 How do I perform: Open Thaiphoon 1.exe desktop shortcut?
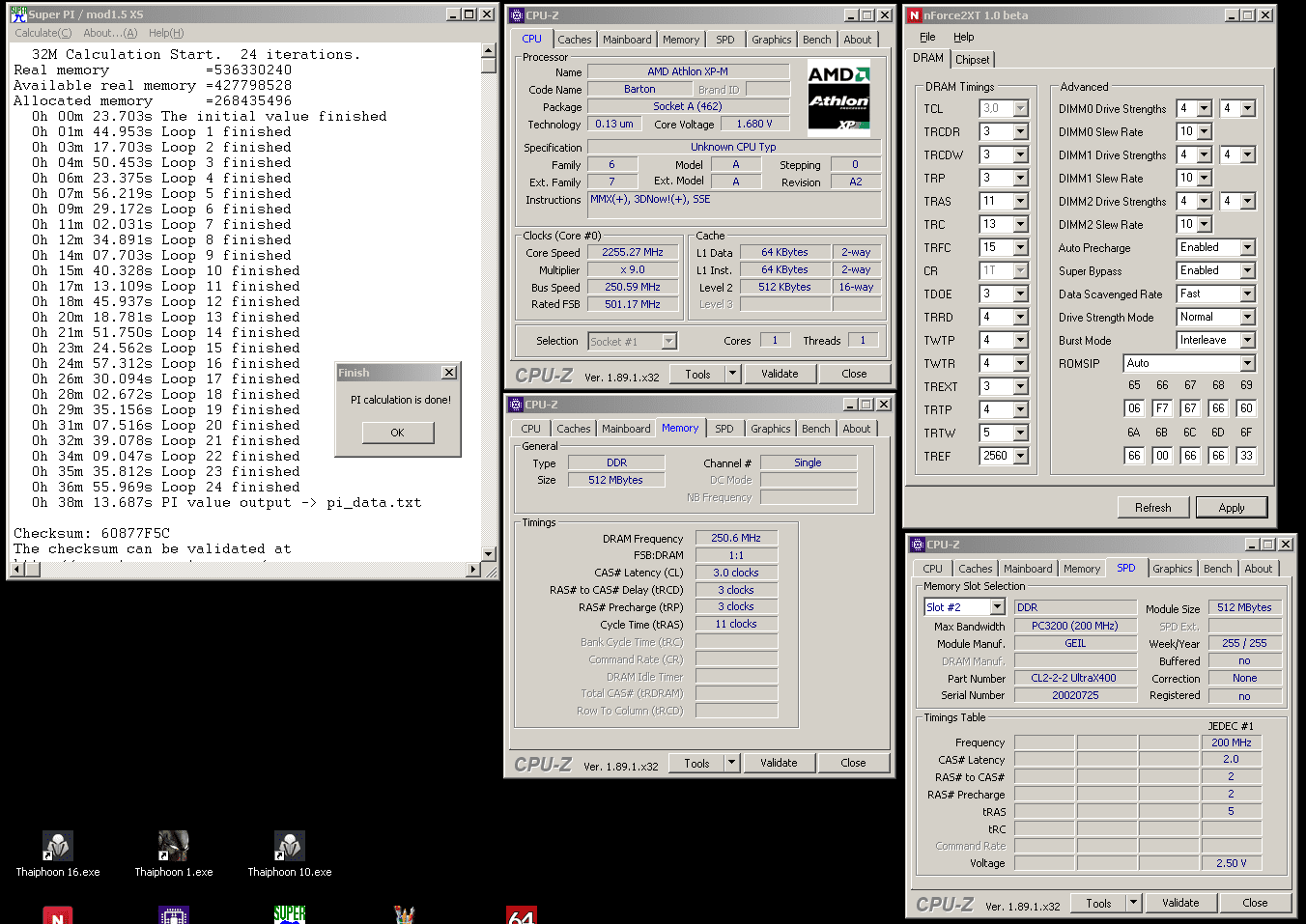coord(174,847)
